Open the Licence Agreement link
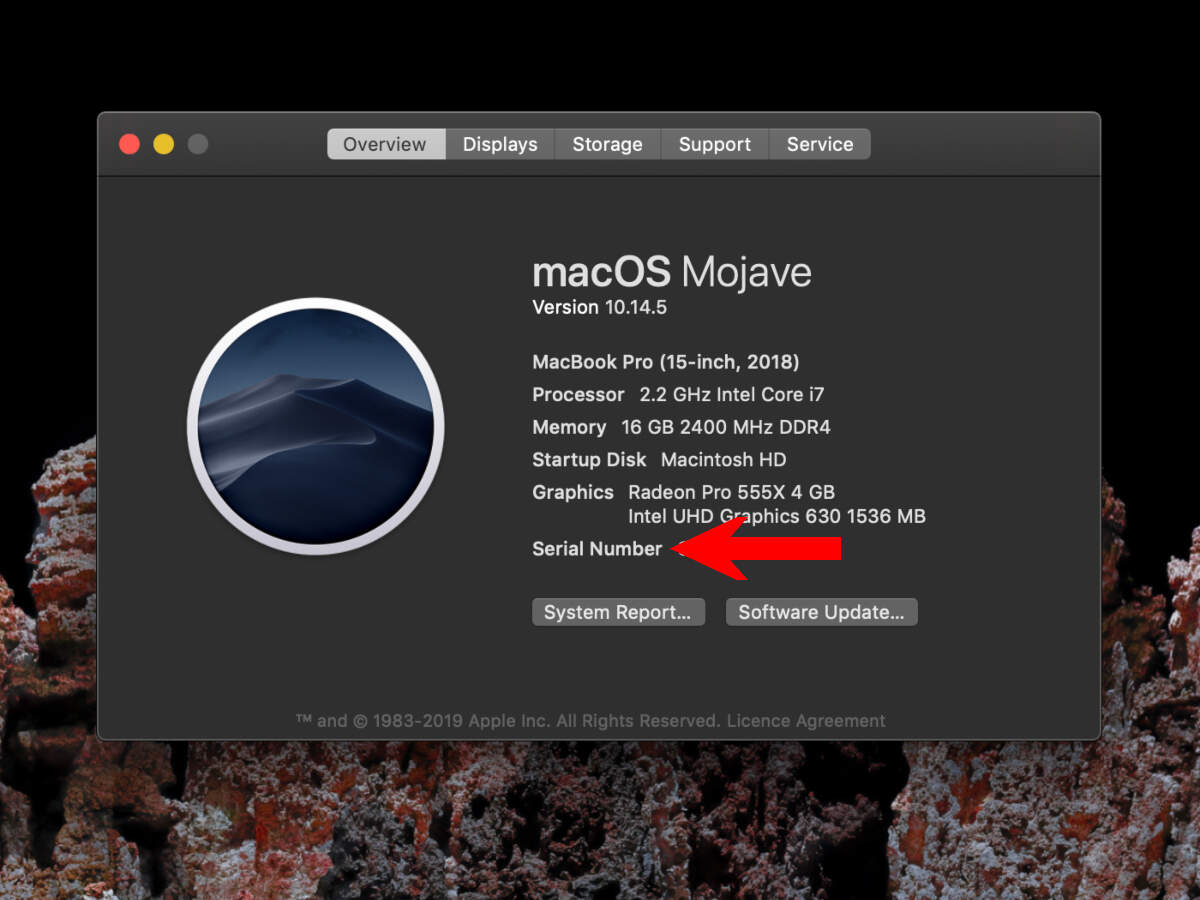 (x=806, y=721)
